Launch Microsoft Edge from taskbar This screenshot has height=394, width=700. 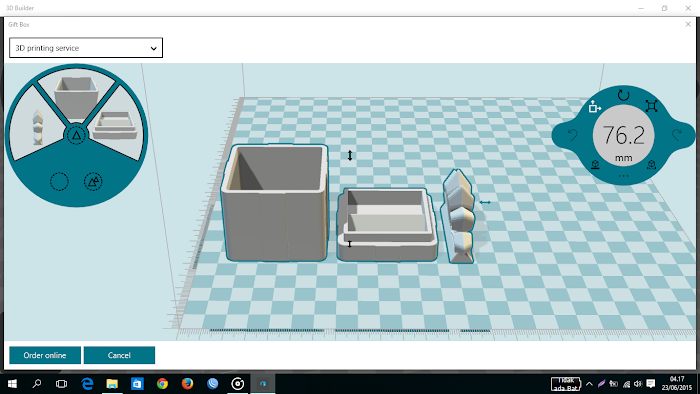[87, 383]
